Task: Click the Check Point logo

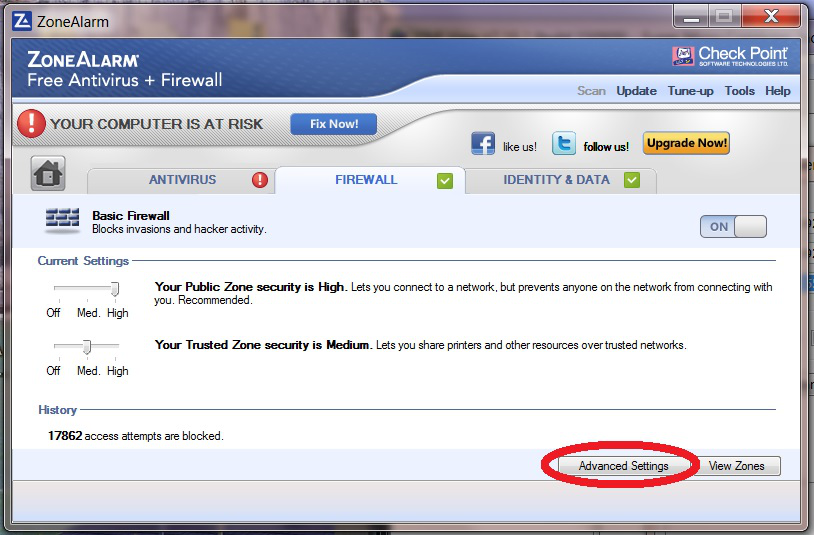Action: 731,56
